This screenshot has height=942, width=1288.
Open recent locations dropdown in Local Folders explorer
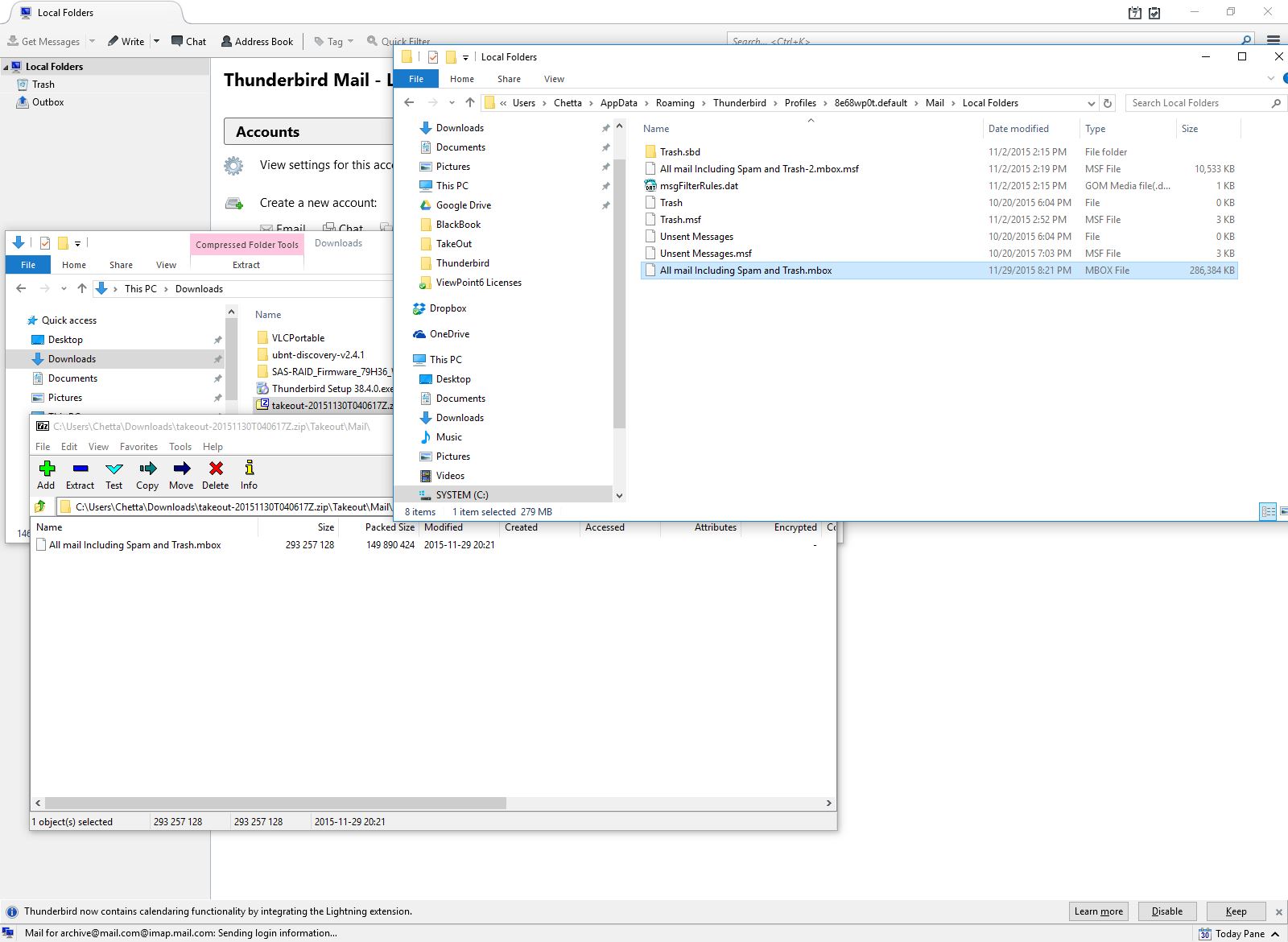pos(452,103)
